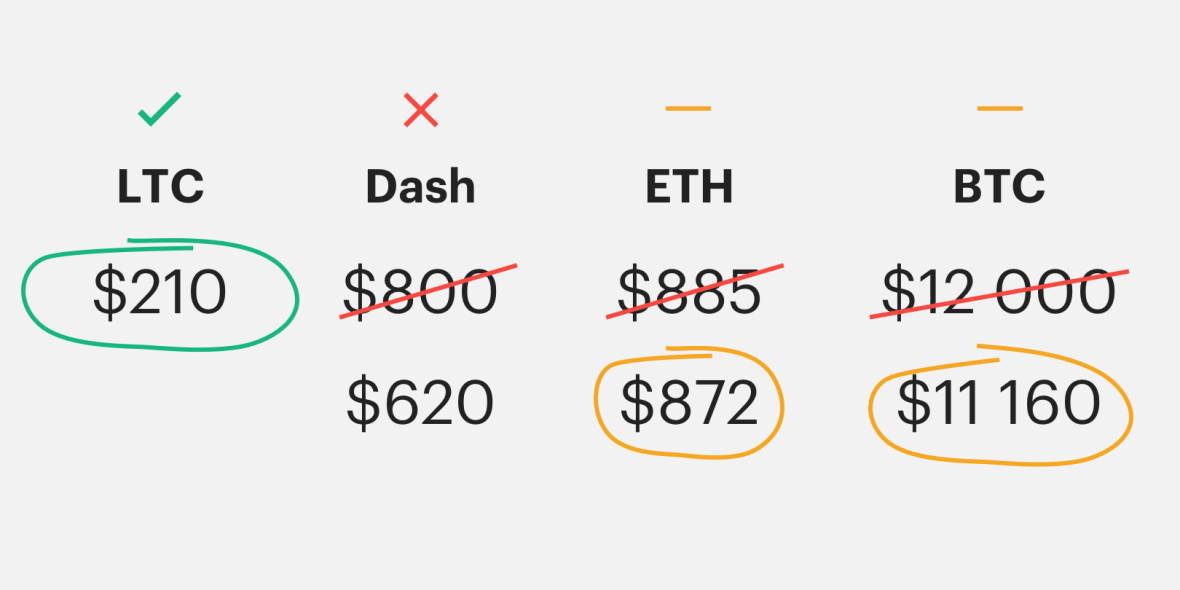Select the BTC heading
1180x590 pixels.
coord(999,187)
